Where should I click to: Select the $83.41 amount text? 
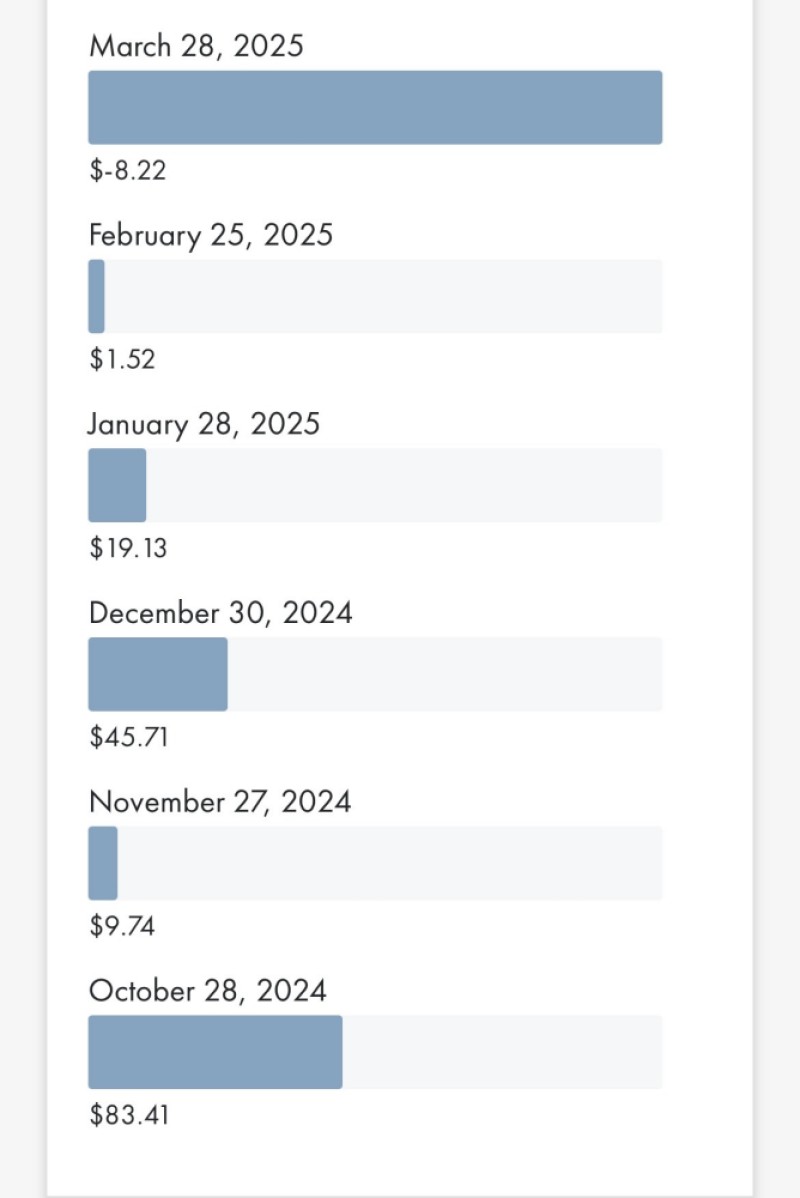click(128, 1115)
